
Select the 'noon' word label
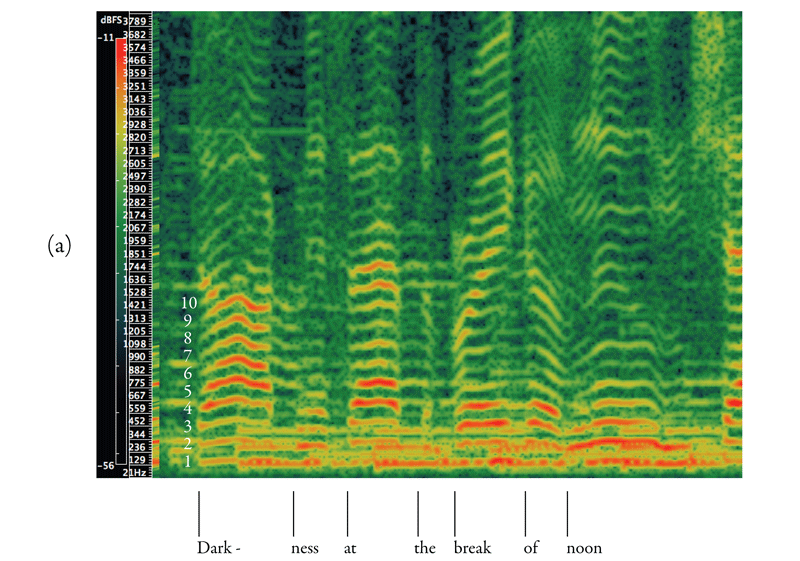click(x=584, y=548)
